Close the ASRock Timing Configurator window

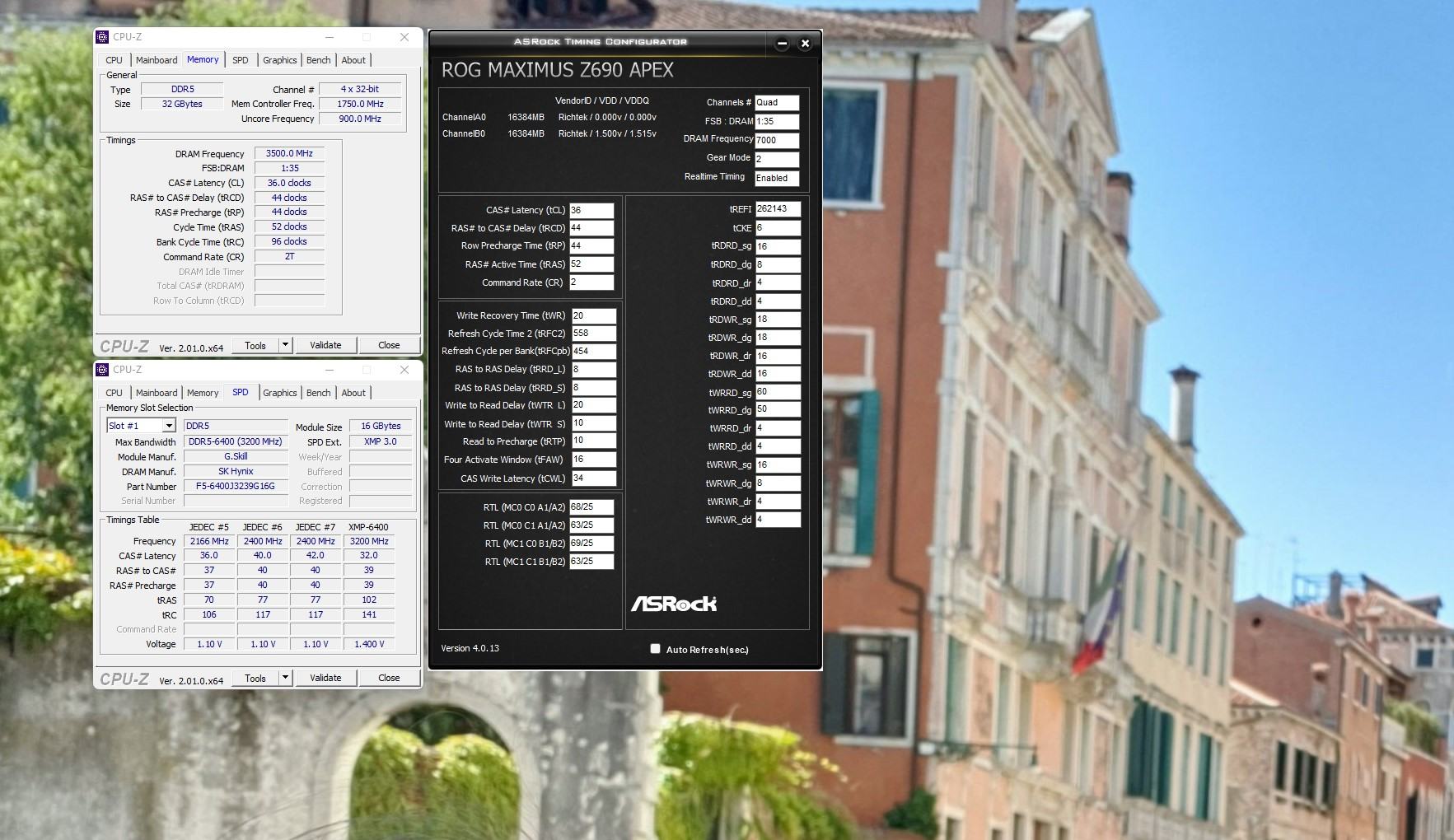(805, 44)
